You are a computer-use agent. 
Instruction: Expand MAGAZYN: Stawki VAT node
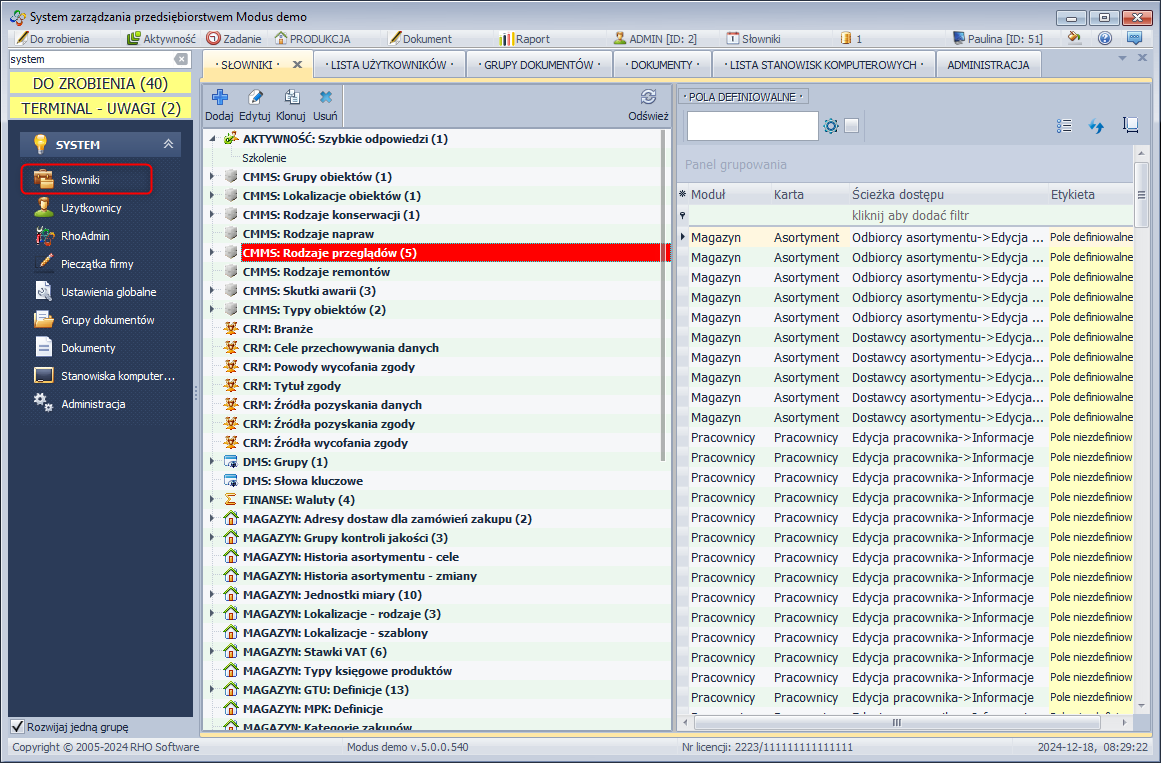click(211, 652)
